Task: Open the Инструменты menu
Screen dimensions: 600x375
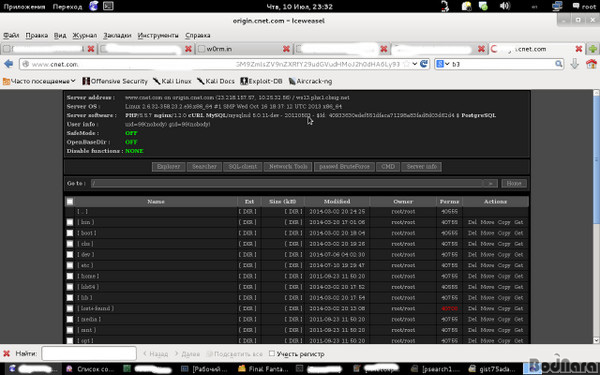Action: pos(158,35)
